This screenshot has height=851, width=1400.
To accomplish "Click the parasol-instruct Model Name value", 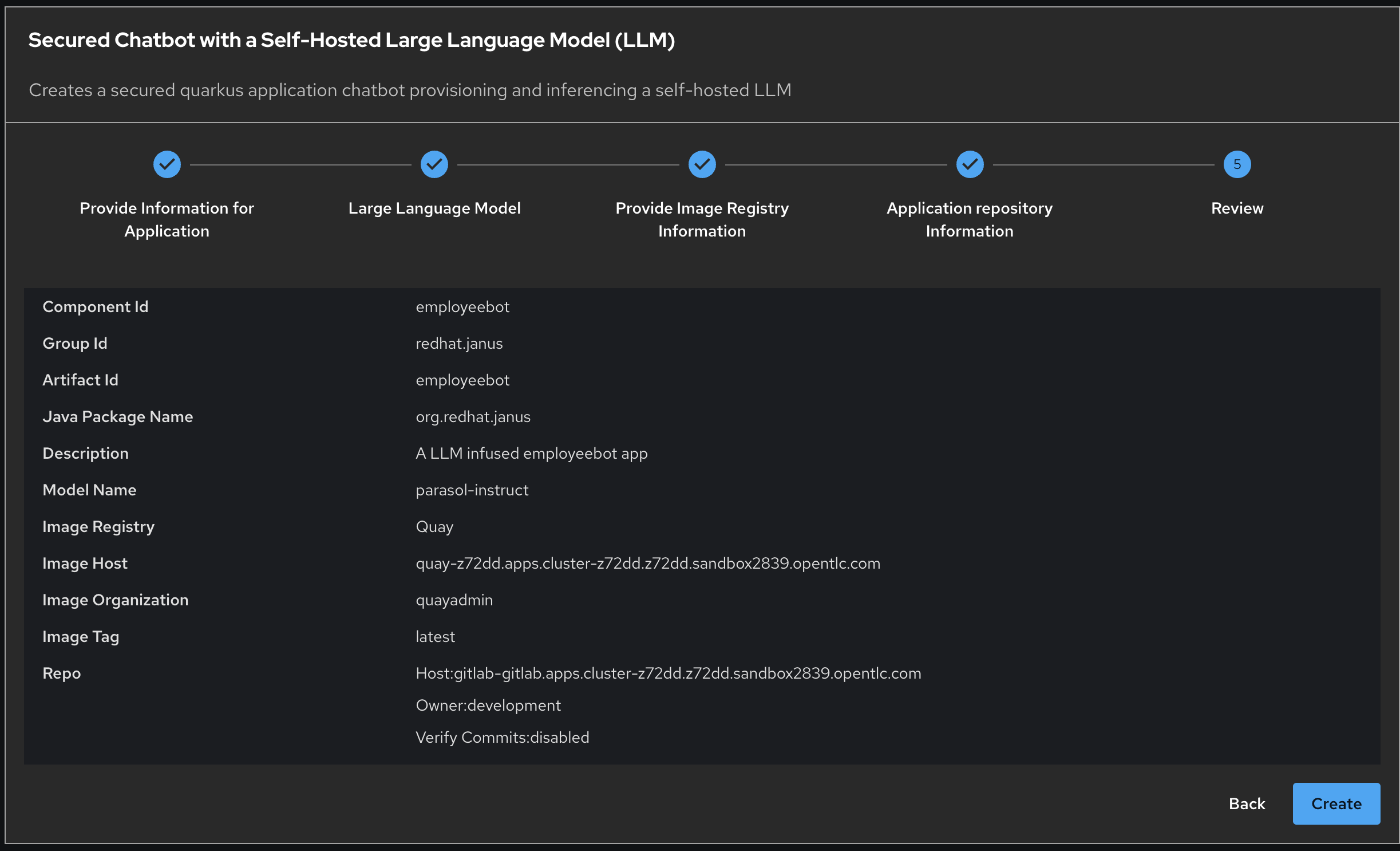I will 472,490.
